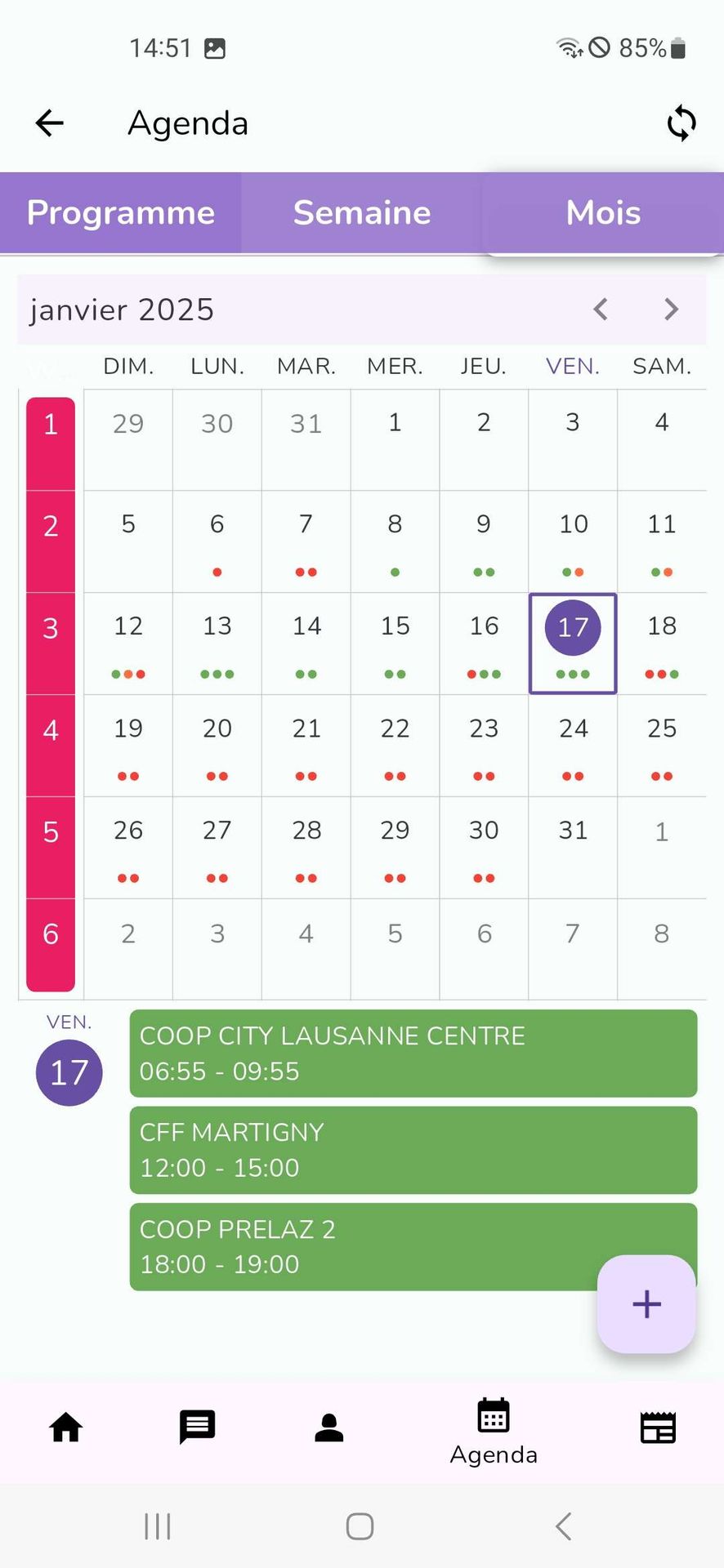The image size is (724, 1568).
Task: Open the home icon in bottom navigation
Action: tap(66, 1428)
